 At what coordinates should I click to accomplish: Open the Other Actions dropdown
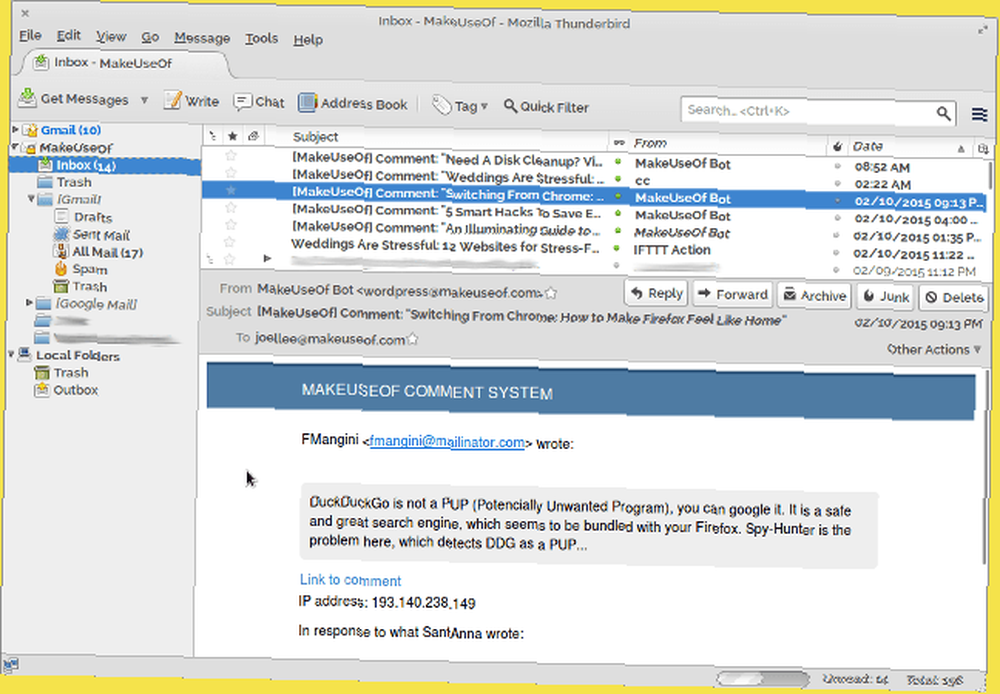[x=934, y=350]
